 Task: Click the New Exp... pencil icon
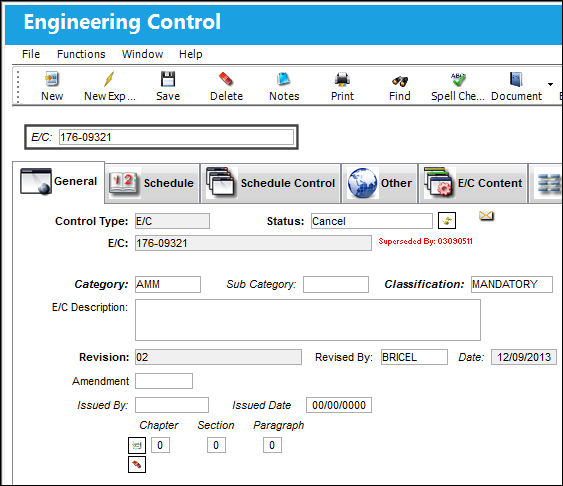[x=109, y=79]
